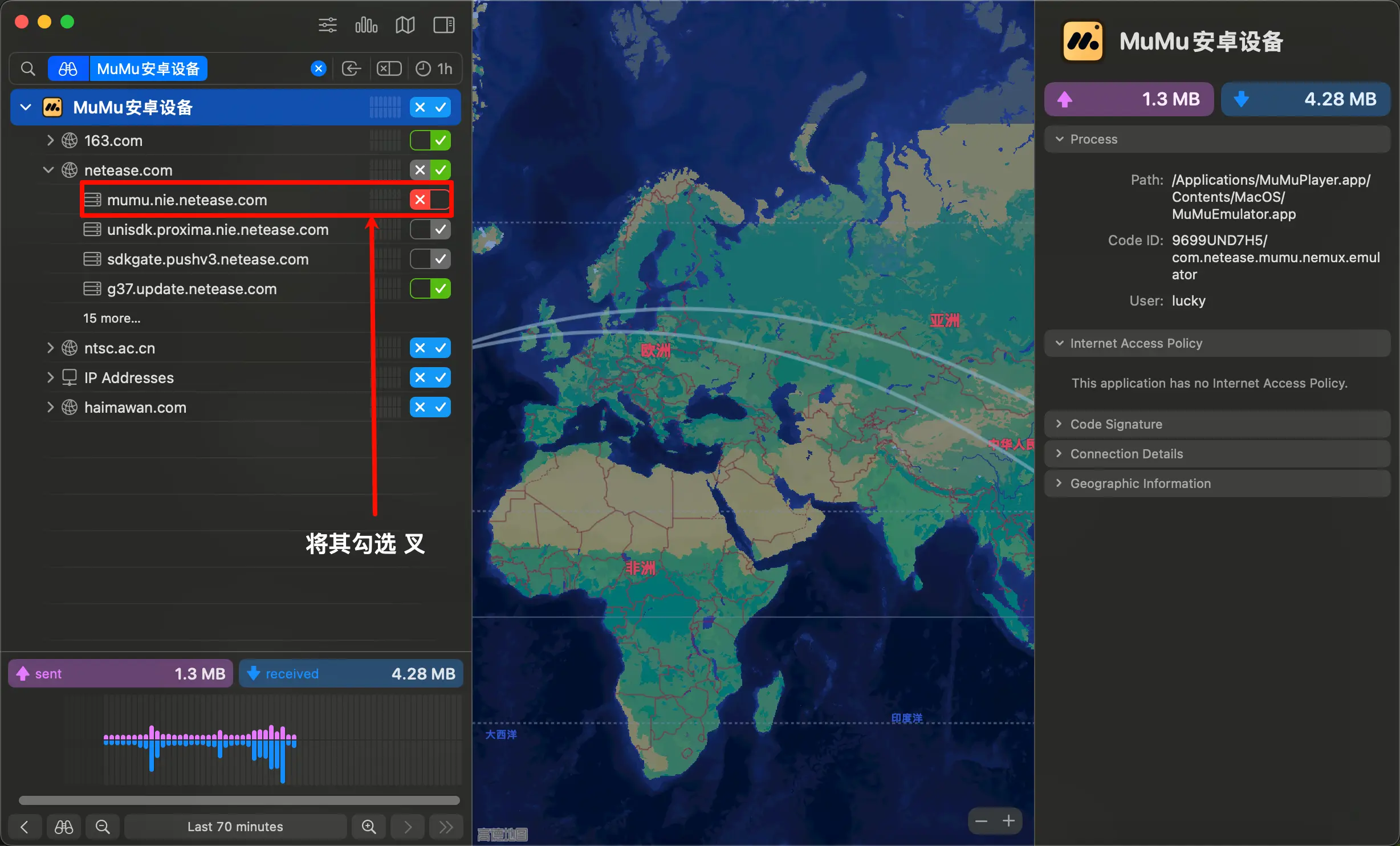Click the large MuMu icon in inspector
Image resolution: width=1400 pixels, height=846 pixels.
pos(1082,41)
